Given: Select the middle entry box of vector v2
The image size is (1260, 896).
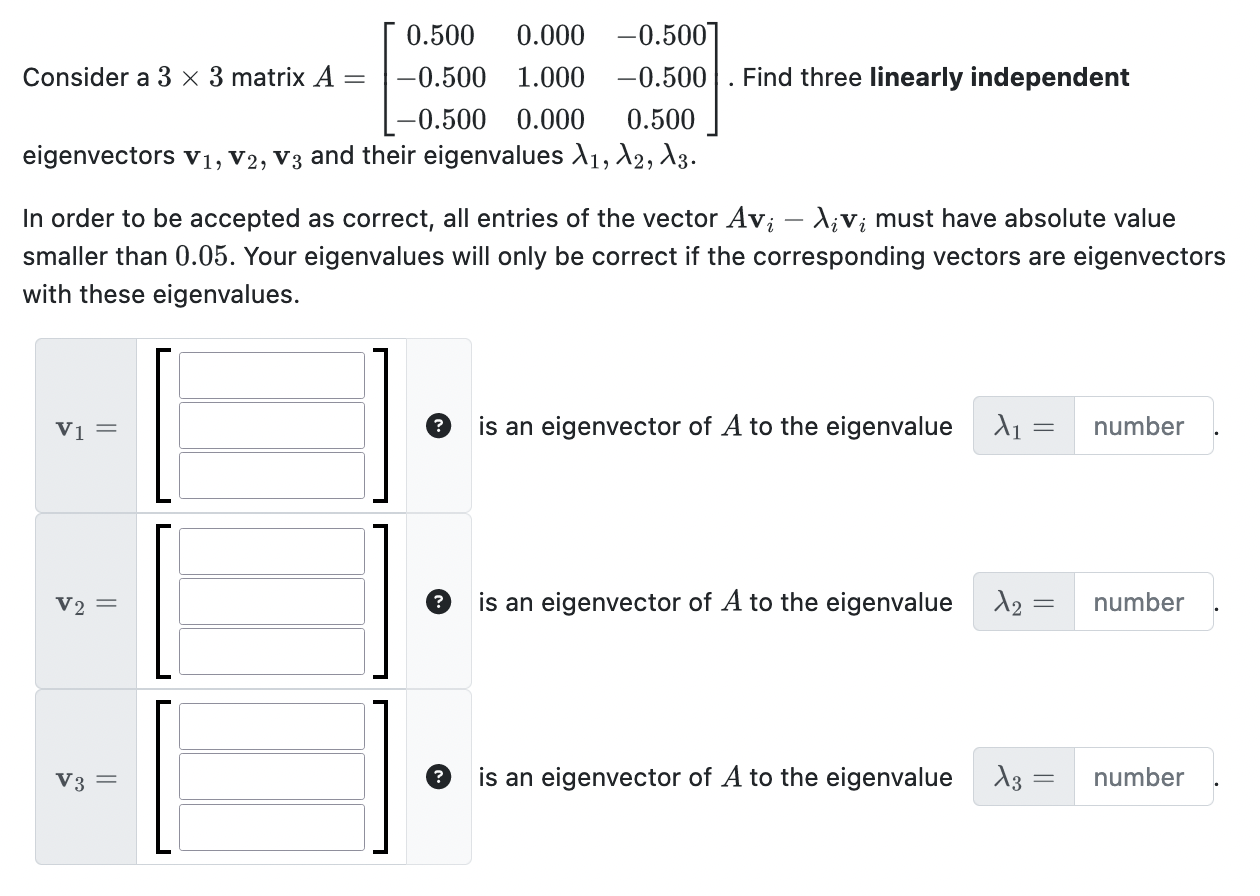Looking at the screenshot, I should coord(271,601).
